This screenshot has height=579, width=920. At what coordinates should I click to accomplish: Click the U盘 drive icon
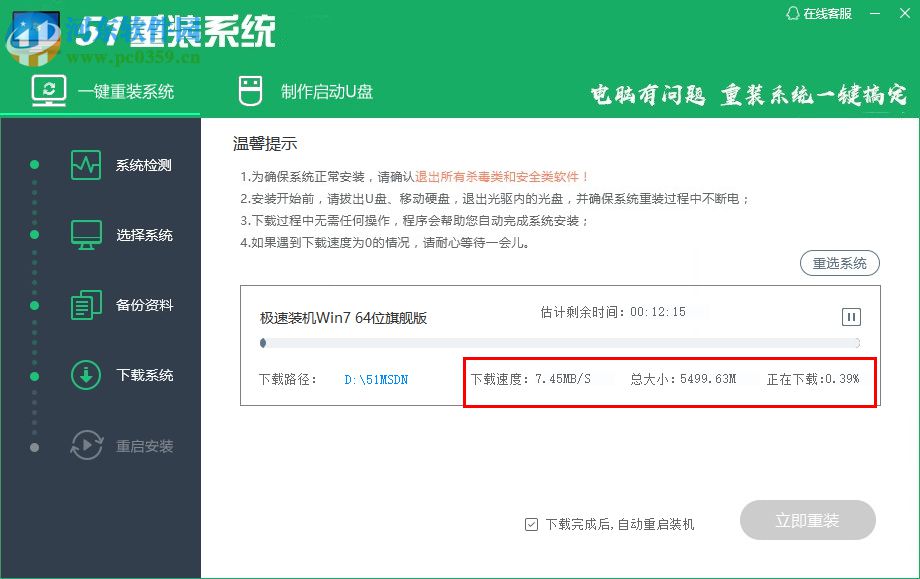coord(249,88)
